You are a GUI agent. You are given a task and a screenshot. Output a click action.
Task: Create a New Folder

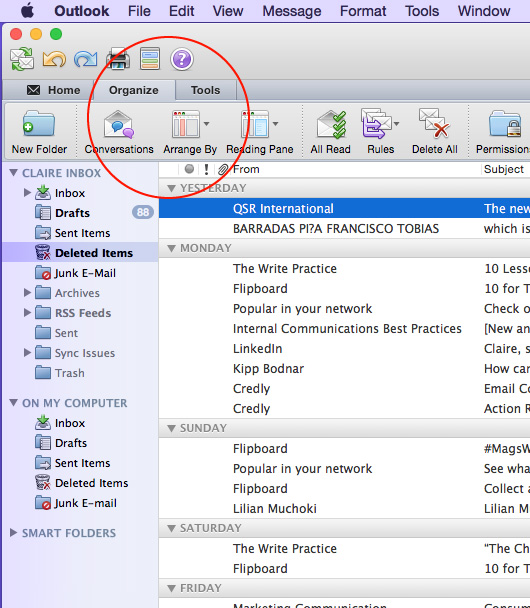tap(39, 132)
